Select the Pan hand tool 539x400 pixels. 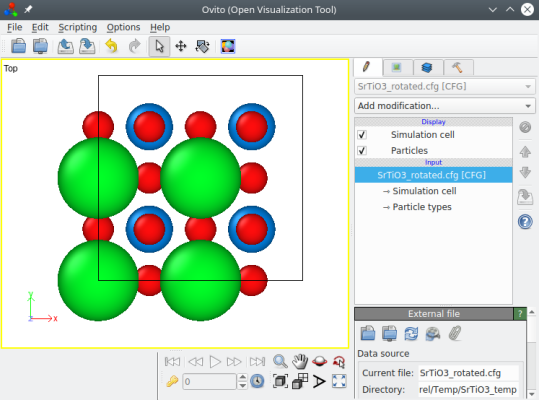(300, 362)
